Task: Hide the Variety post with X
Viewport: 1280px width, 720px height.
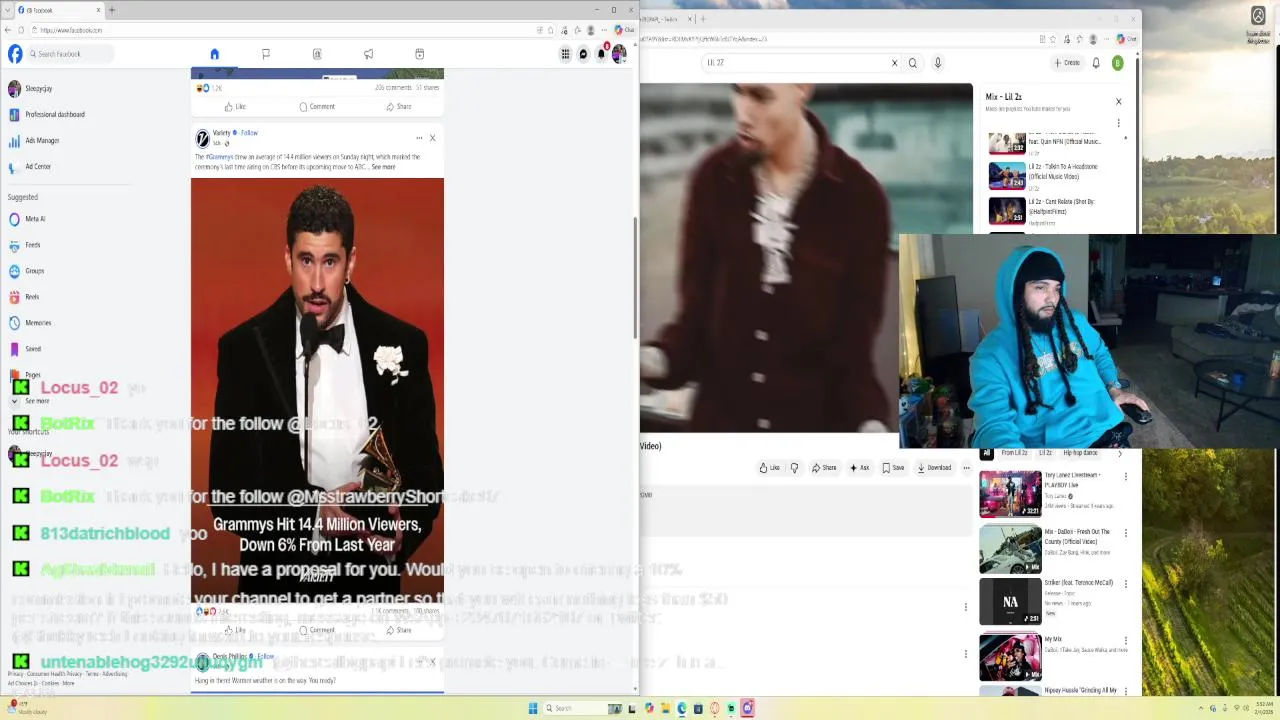Action: pos(432,138)
